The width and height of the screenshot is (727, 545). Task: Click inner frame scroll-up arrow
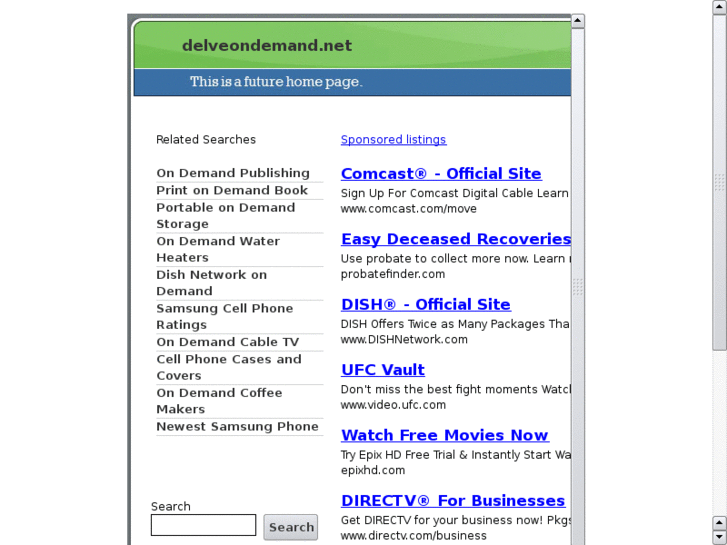tap(577, 20)
